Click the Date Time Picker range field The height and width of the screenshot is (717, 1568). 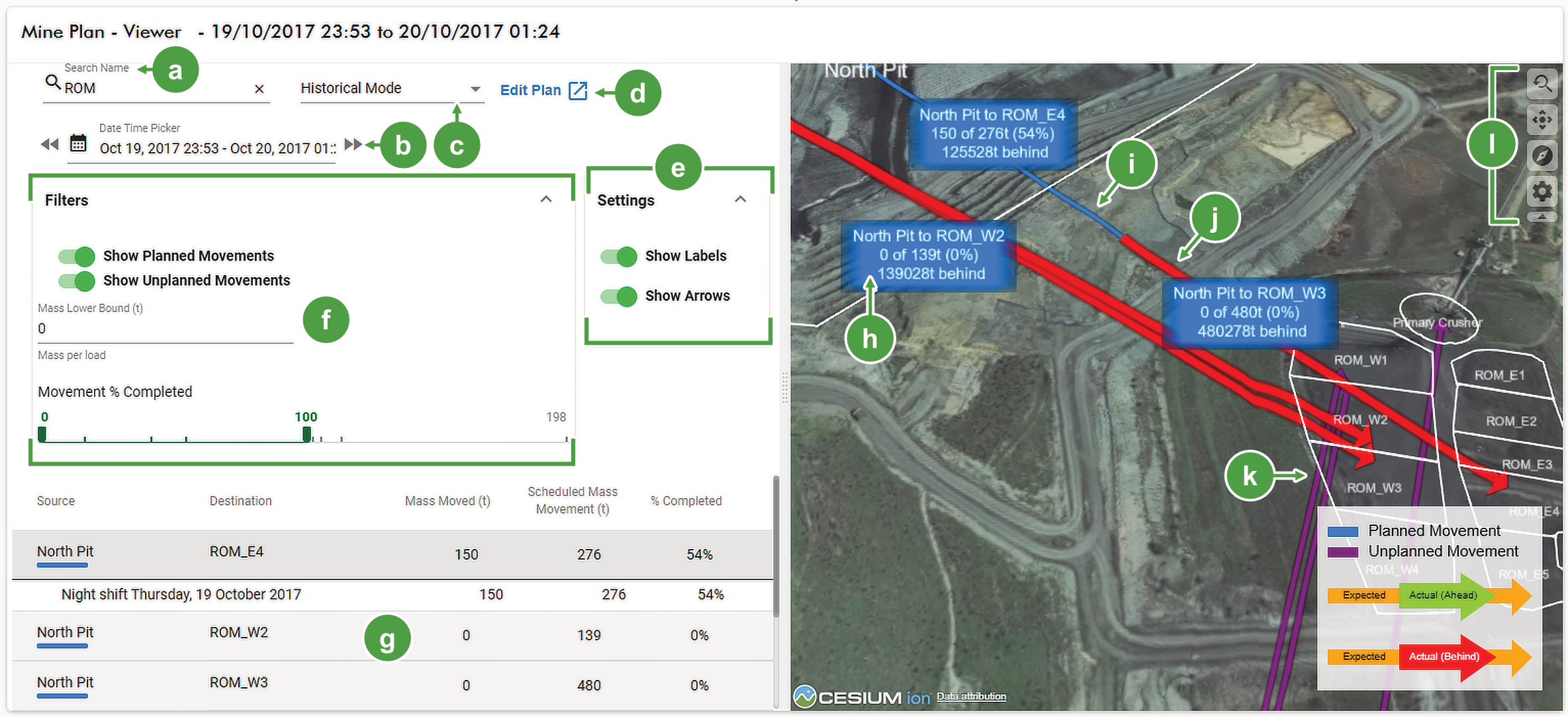pyautogui.click(x=217, y=148)
